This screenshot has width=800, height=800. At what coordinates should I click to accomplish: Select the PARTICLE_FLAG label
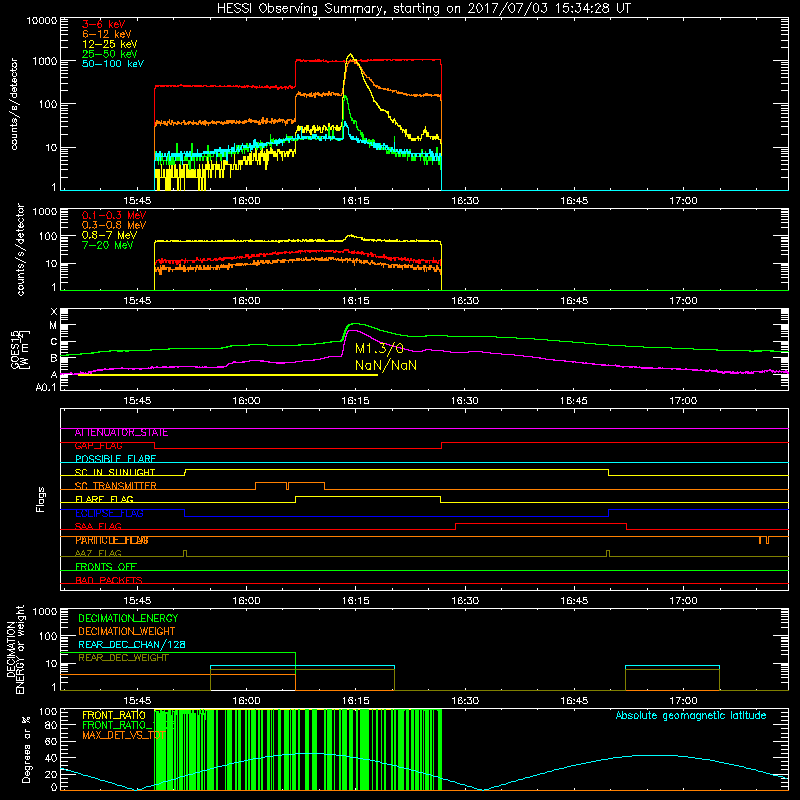[112, 540]
